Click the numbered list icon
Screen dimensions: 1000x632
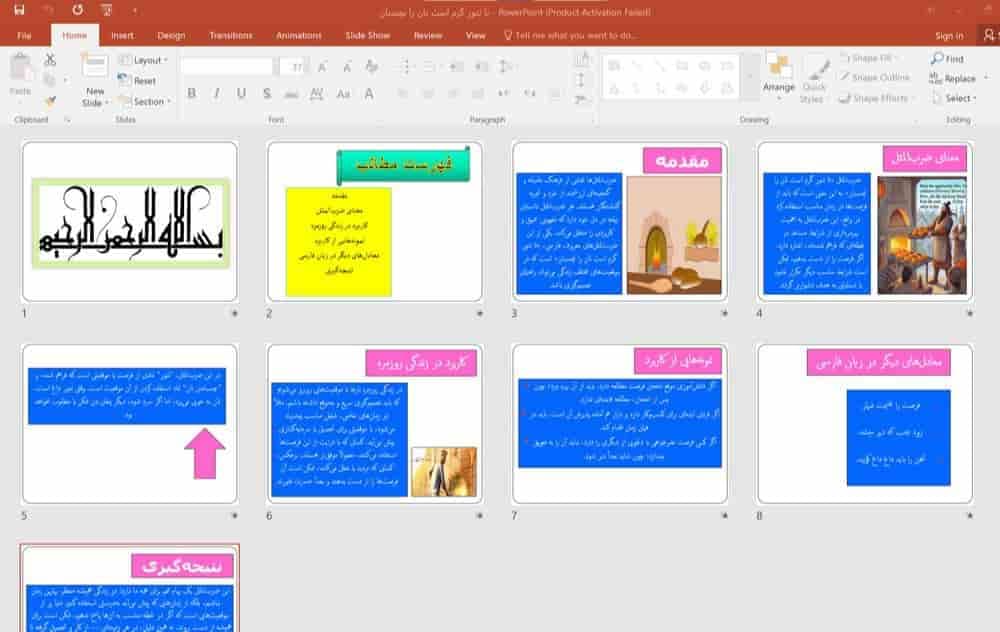pos(430,66)
